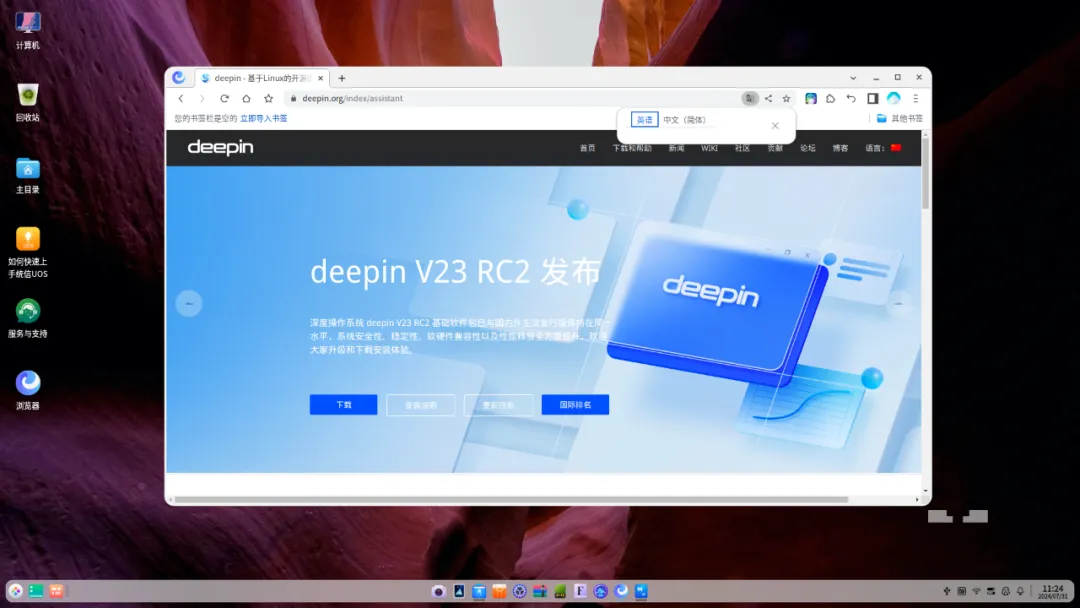Image resolution: width=1080 pixels, height=608 pixels.
Task: Open system settings gear in dock
Action: point(519,591)
